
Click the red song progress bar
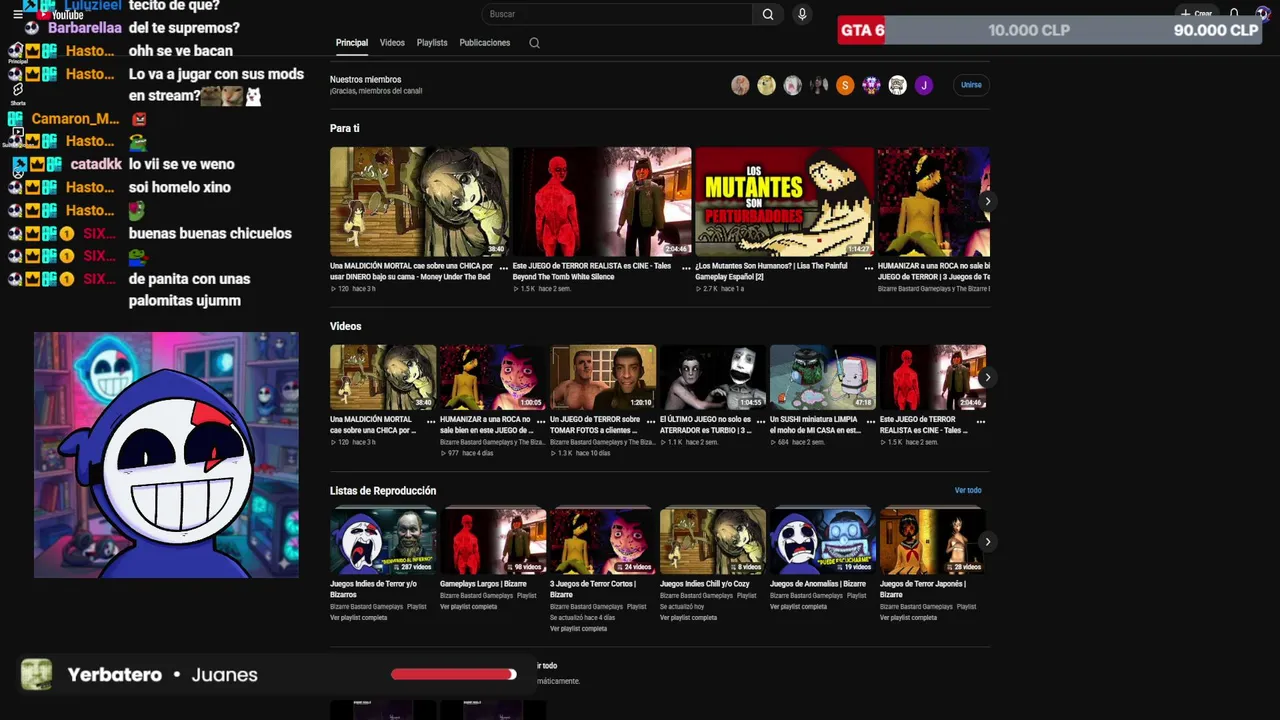point(453,674)
